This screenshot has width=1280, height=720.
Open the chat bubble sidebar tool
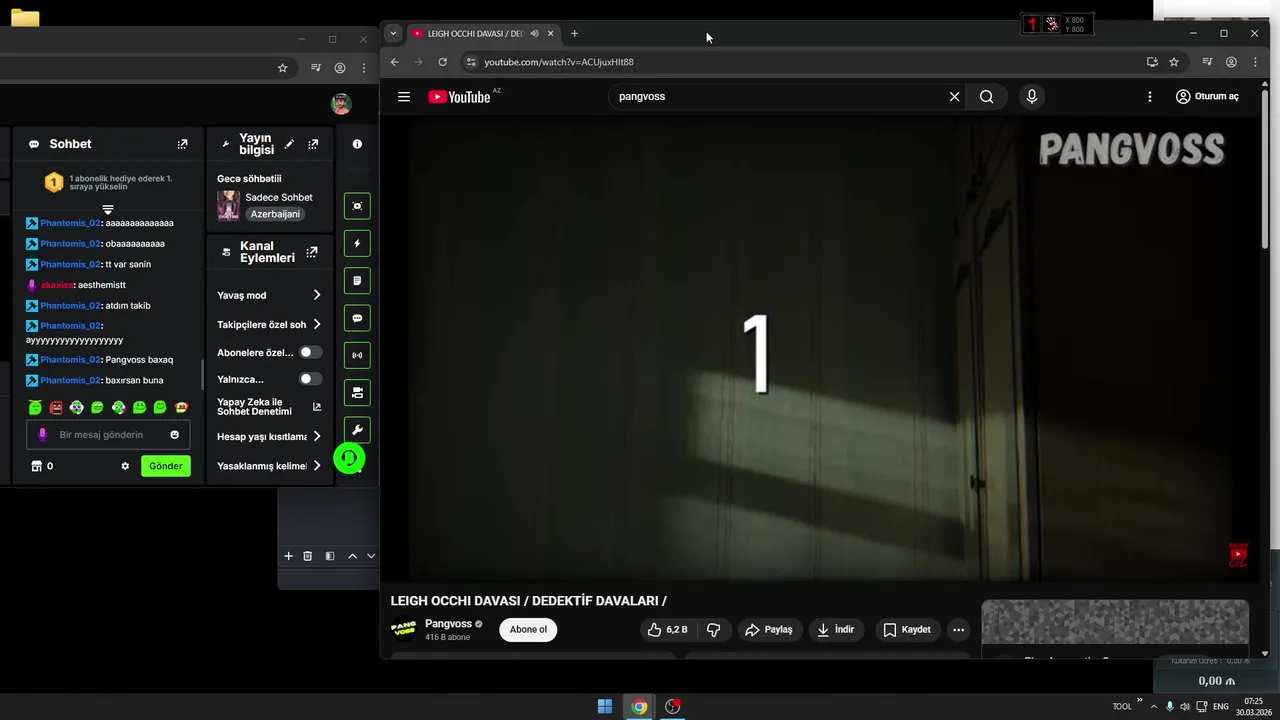pyautogui.click(x=357, y=318)
